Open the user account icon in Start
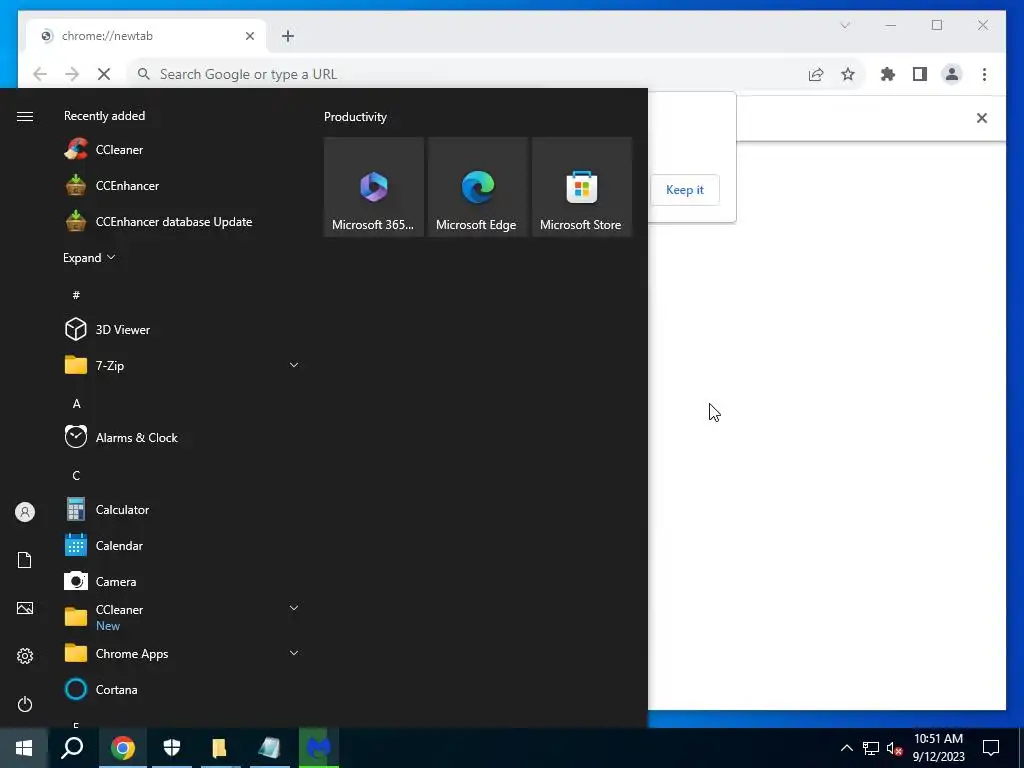Screen dimensions: 1024x768 25,512
